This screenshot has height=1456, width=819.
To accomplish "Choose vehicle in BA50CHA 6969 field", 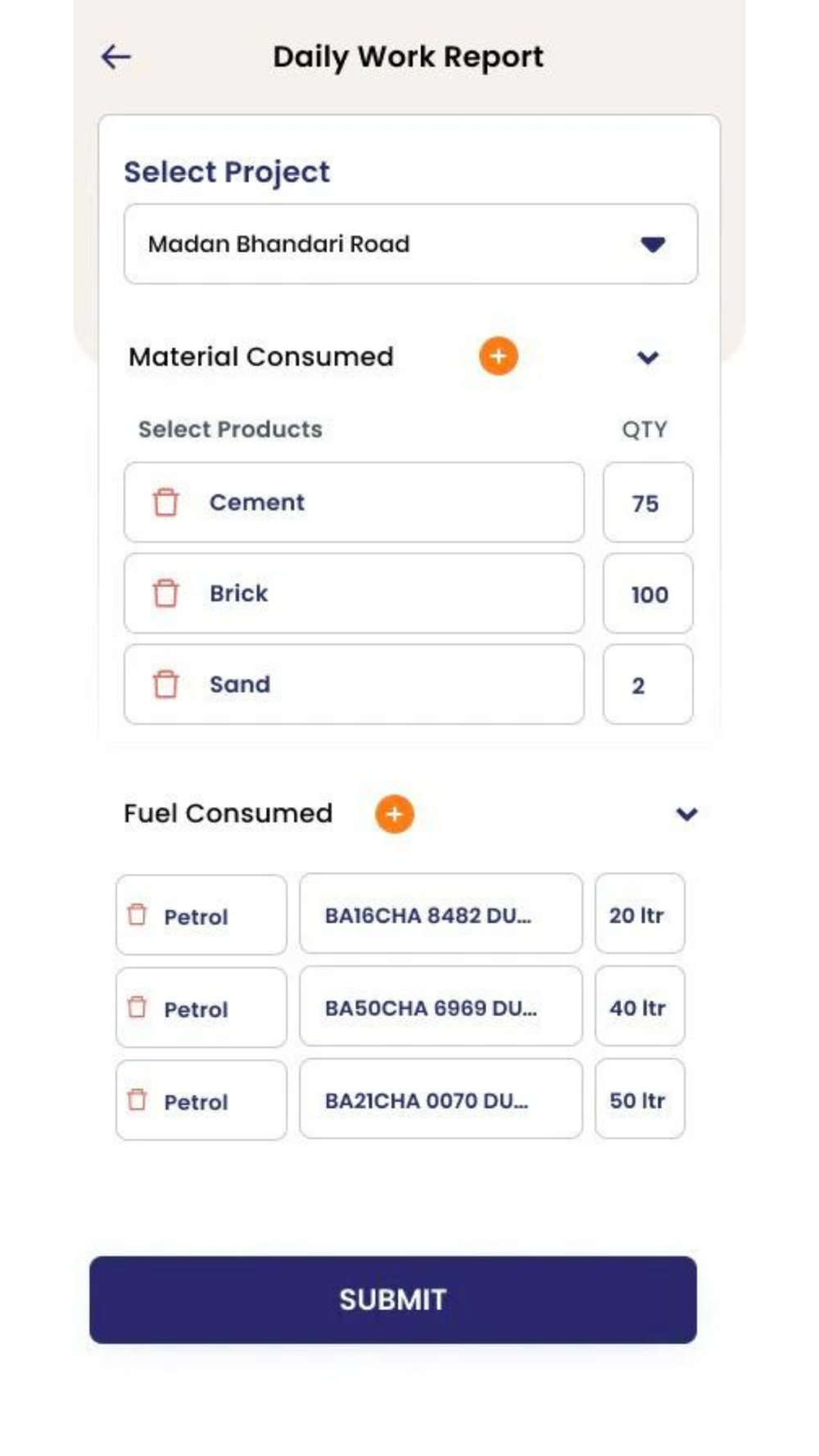I will [441, 1007].
